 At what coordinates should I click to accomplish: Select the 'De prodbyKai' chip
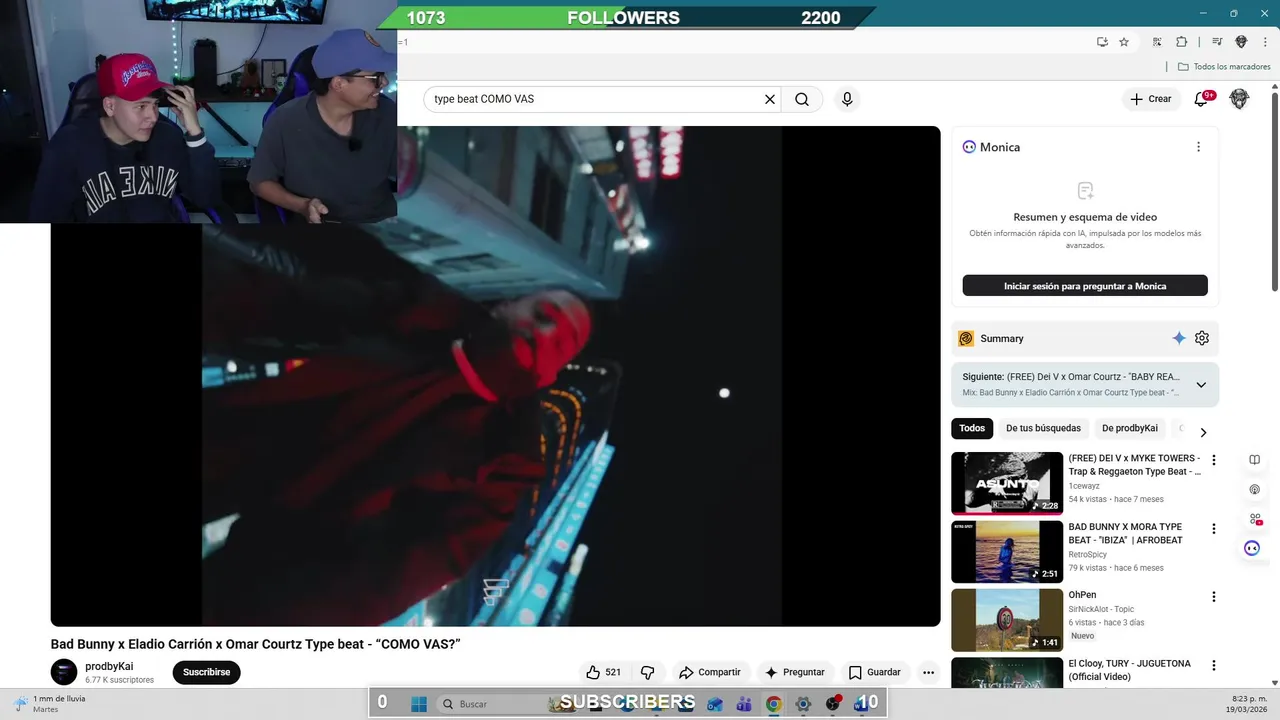click(x=1130, y=428)
